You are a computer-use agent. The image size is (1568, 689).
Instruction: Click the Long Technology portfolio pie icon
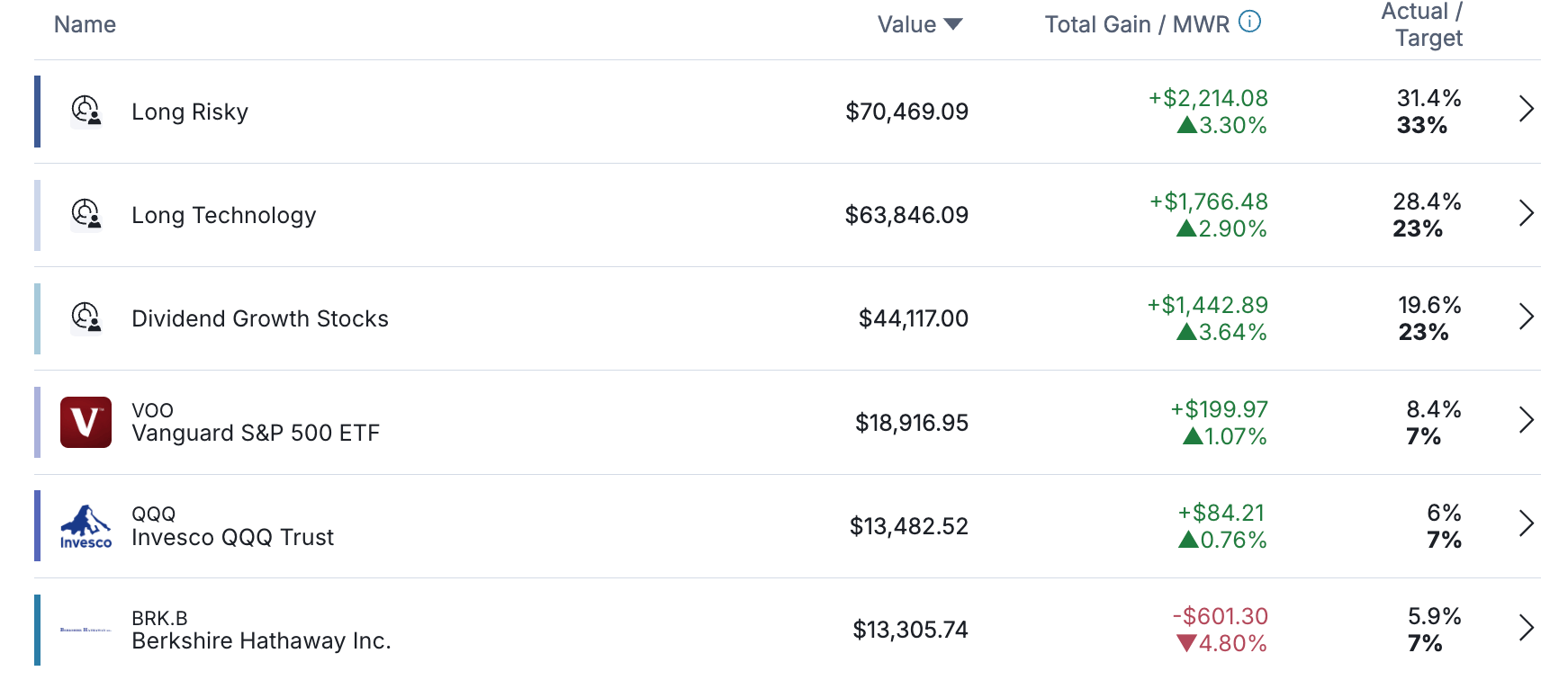86,215
